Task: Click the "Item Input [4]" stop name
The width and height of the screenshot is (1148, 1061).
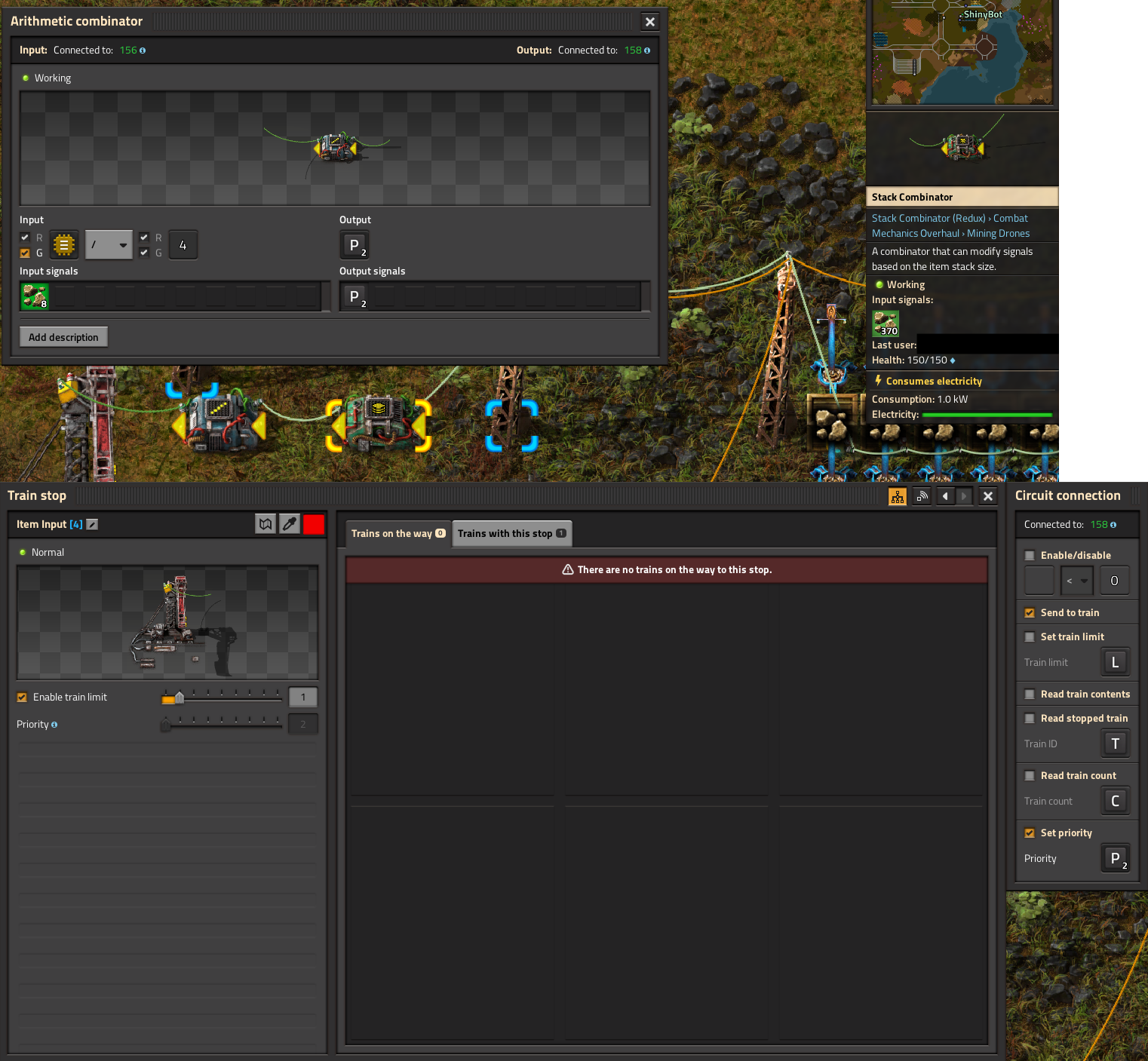Action: [50, 524]
